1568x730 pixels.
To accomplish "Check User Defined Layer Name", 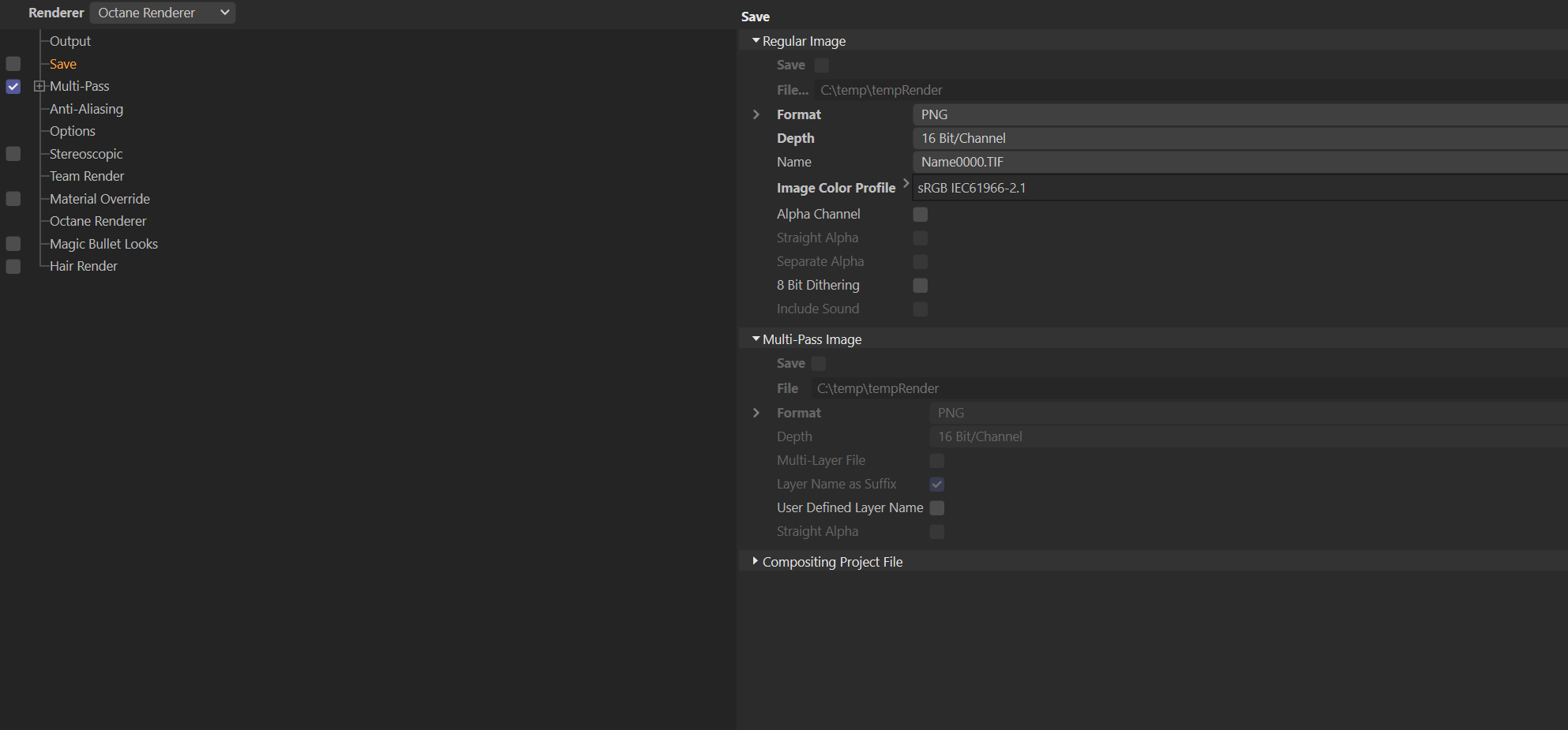I will (x=937, y=507).
